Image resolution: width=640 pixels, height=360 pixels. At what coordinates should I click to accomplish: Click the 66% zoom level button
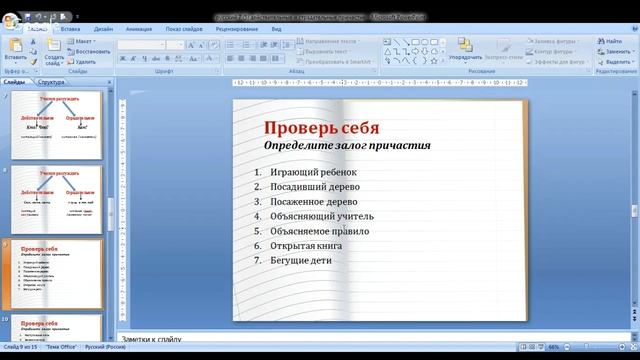click(553, 347)
